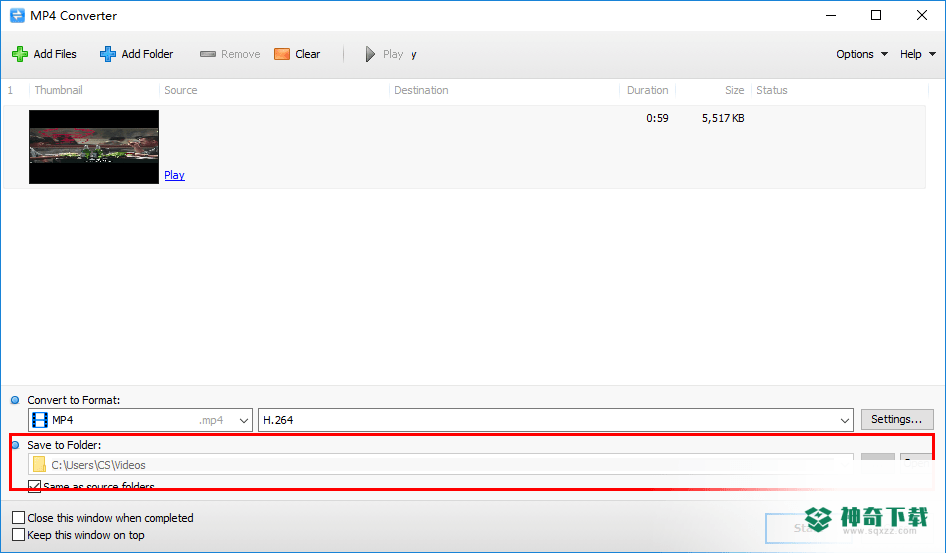The height and width of the screenshot is (553, 946).
Task: Sort by the Duration column header
Action: tap(647, 90)
